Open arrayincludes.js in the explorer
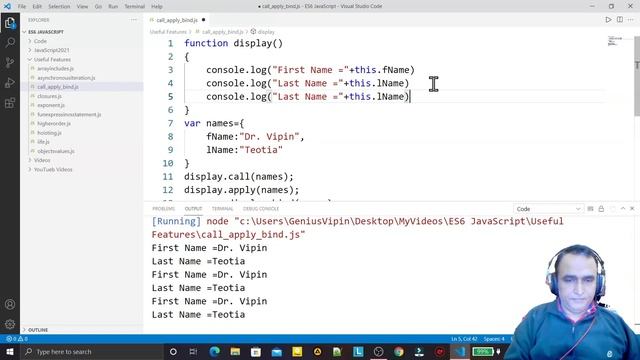Image resolution: width=640 pixels, height=360 pixels. coord(55,69)
